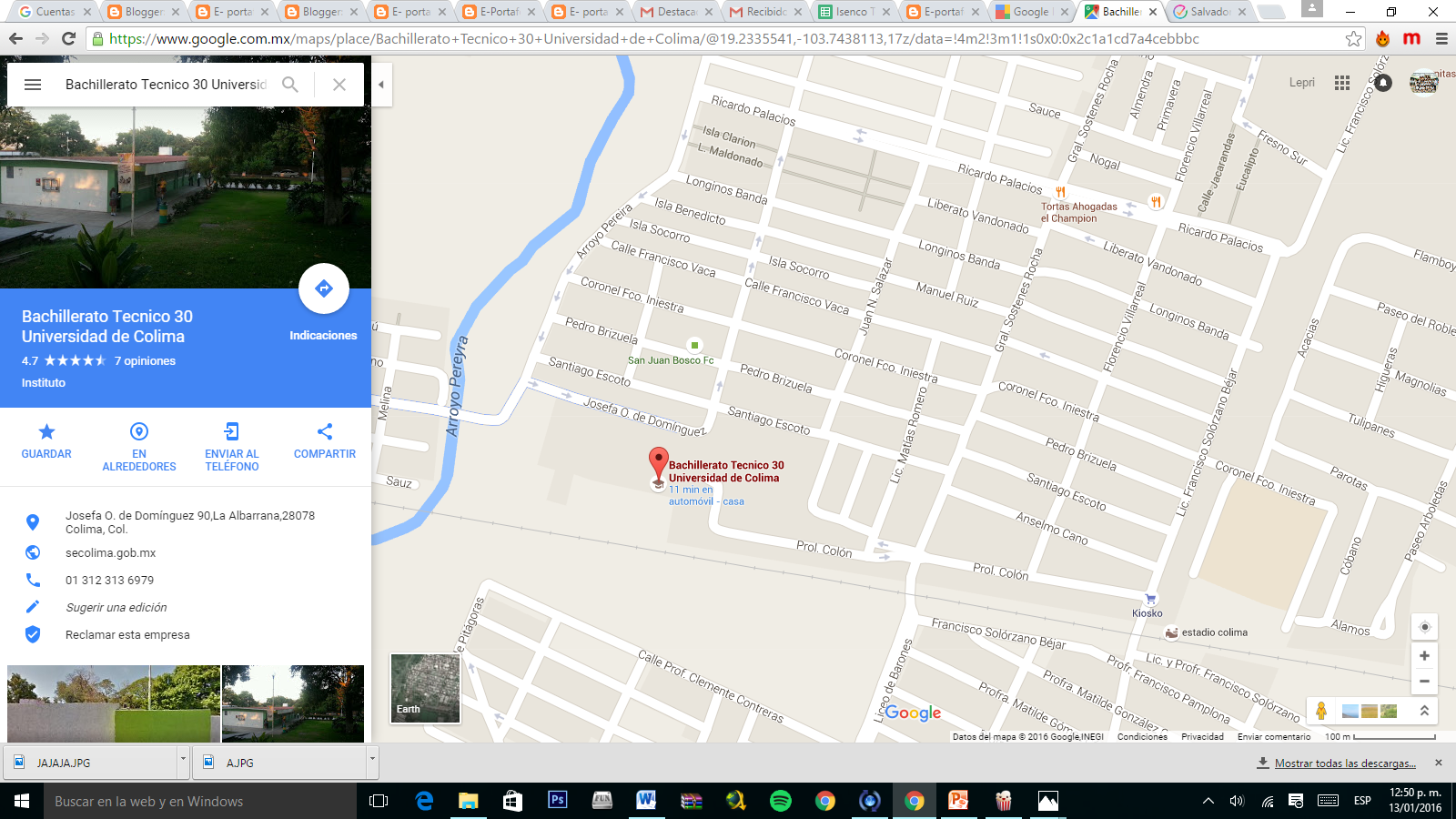Select the Street View pegman
The image size is (1456, 819).
pos(1321,711)
